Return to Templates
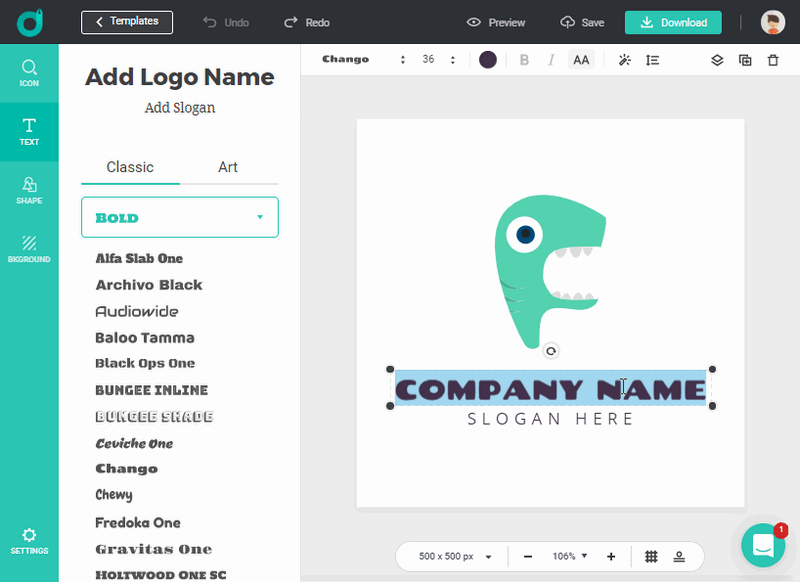This screenshot has width=800, height=582. 127,21
